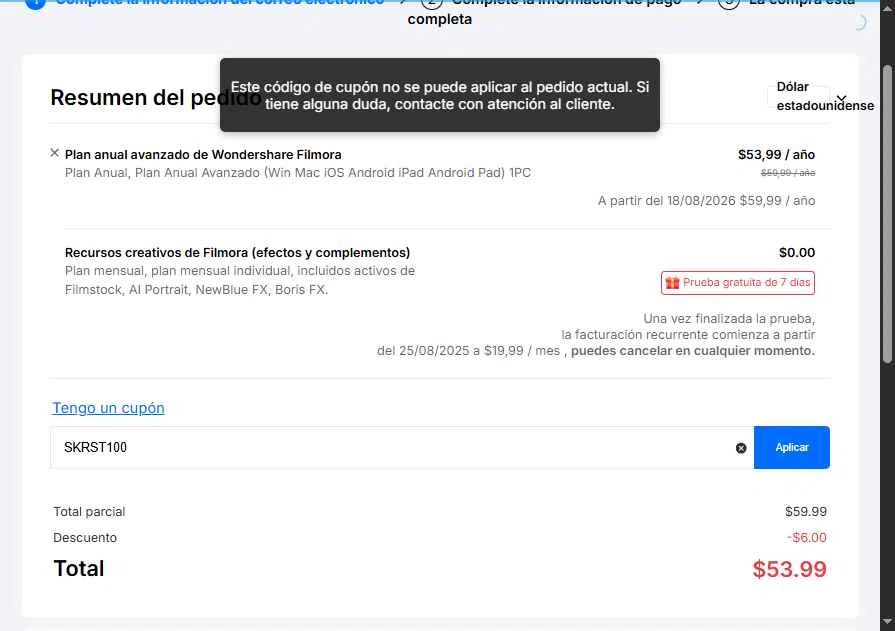
Task: Click the bold 'Total' label
Action: (x=79, y=569)
